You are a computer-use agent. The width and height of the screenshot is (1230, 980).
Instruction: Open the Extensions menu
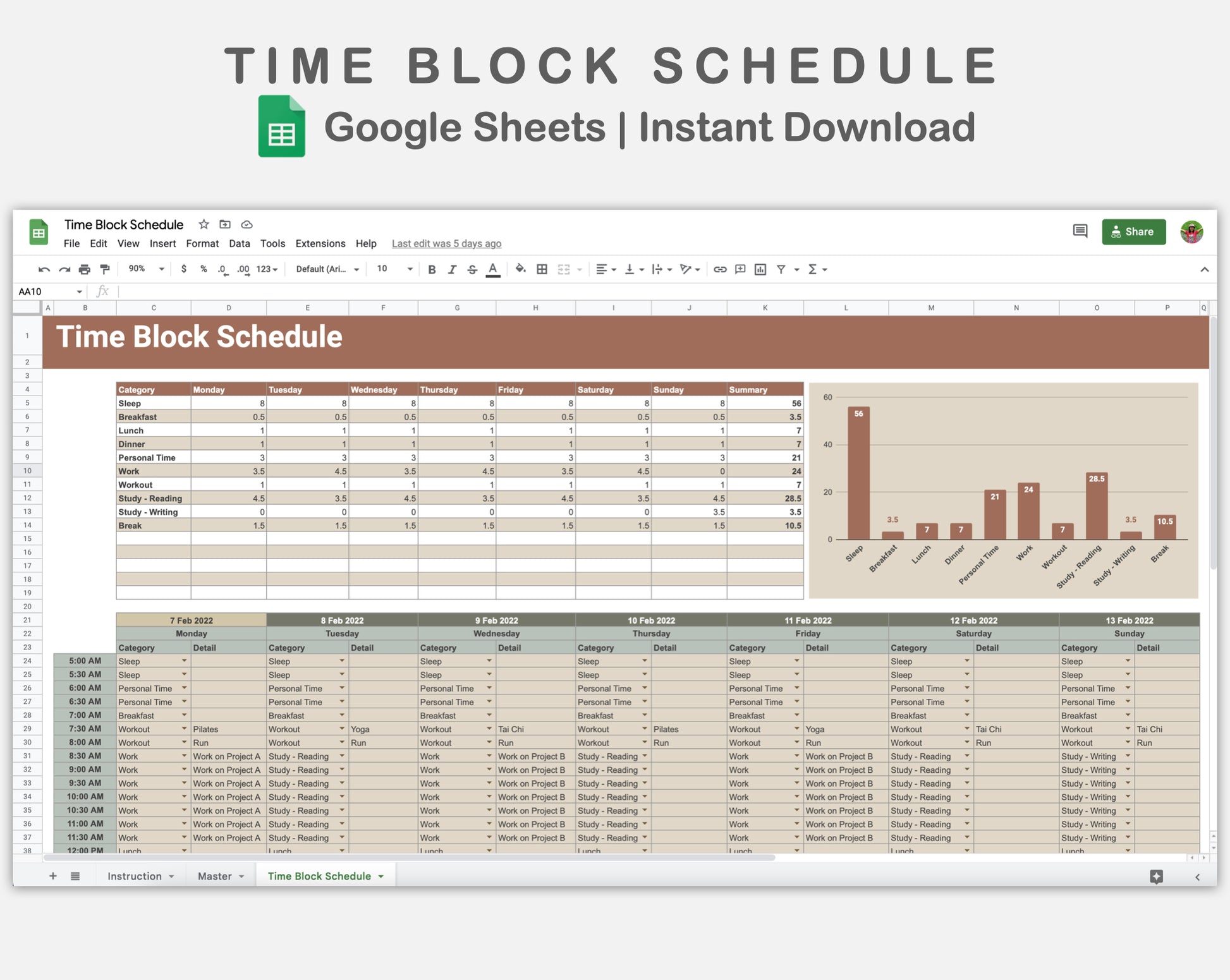pyautogui.click(x=320, y=243)
